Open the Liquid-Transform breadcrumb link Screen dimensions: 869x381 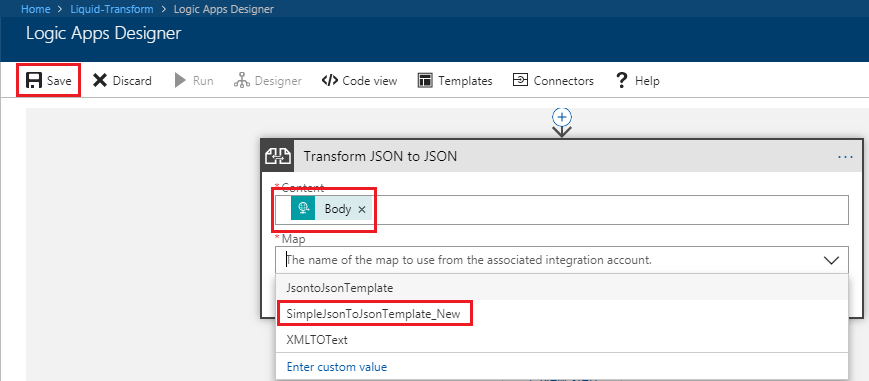pyautogui.click(x=111, y=9)
